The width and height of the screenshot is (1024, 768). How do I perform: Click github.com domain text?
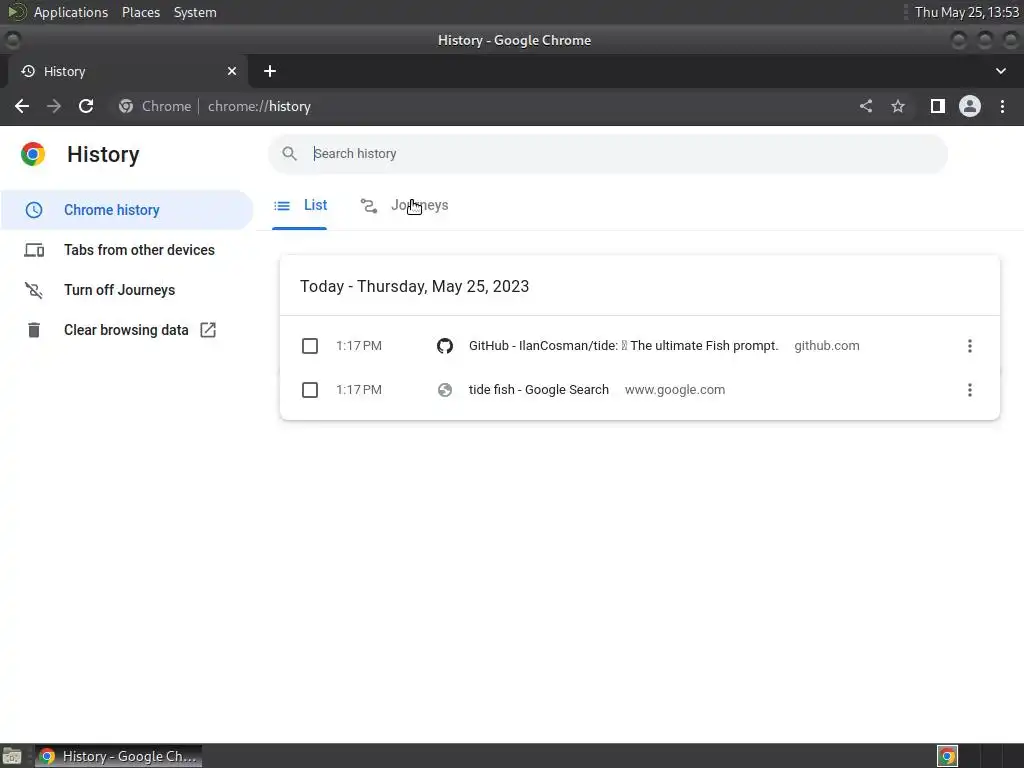pos(827,345)
